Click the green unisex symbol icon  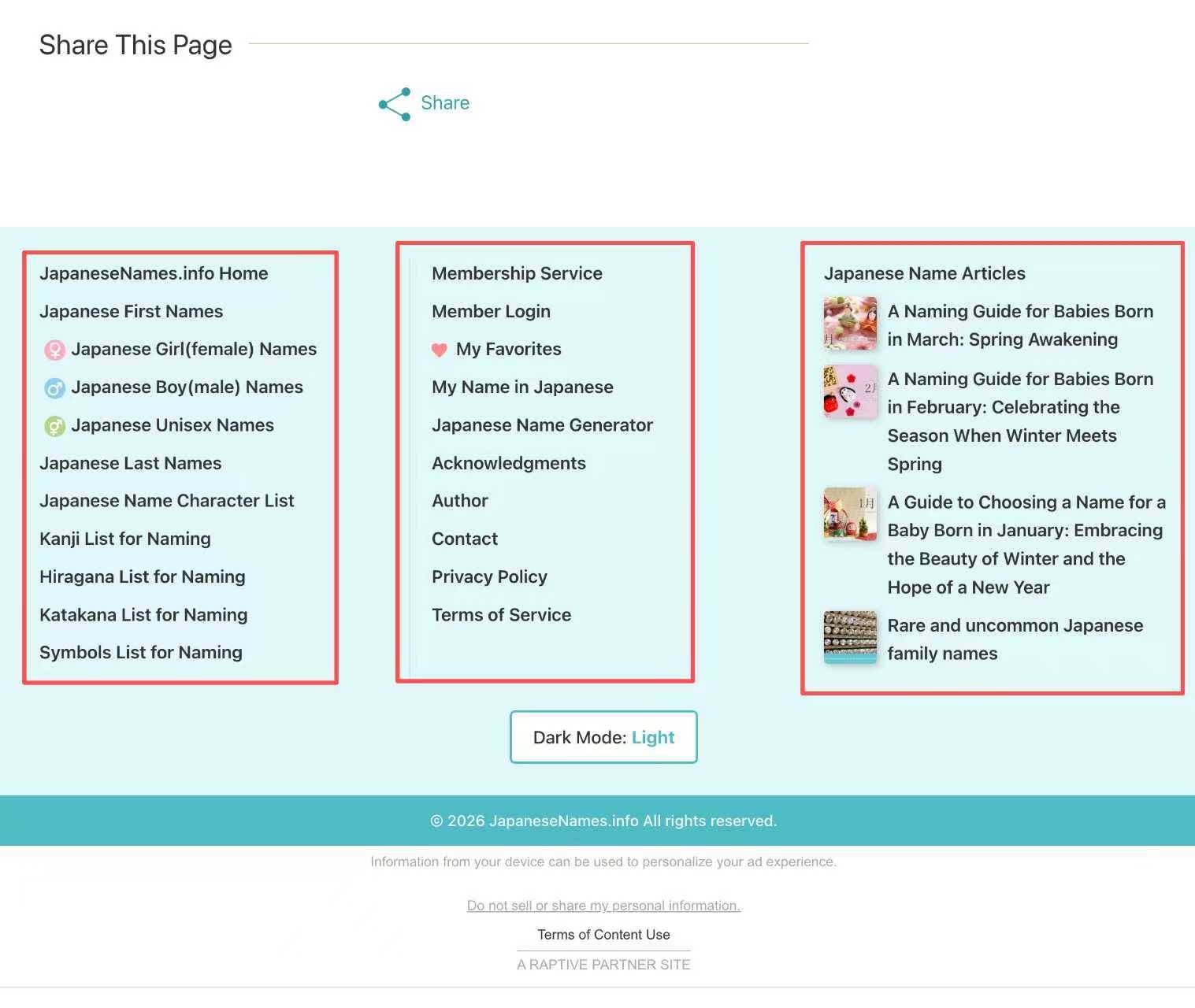click(x=54, y=426)
